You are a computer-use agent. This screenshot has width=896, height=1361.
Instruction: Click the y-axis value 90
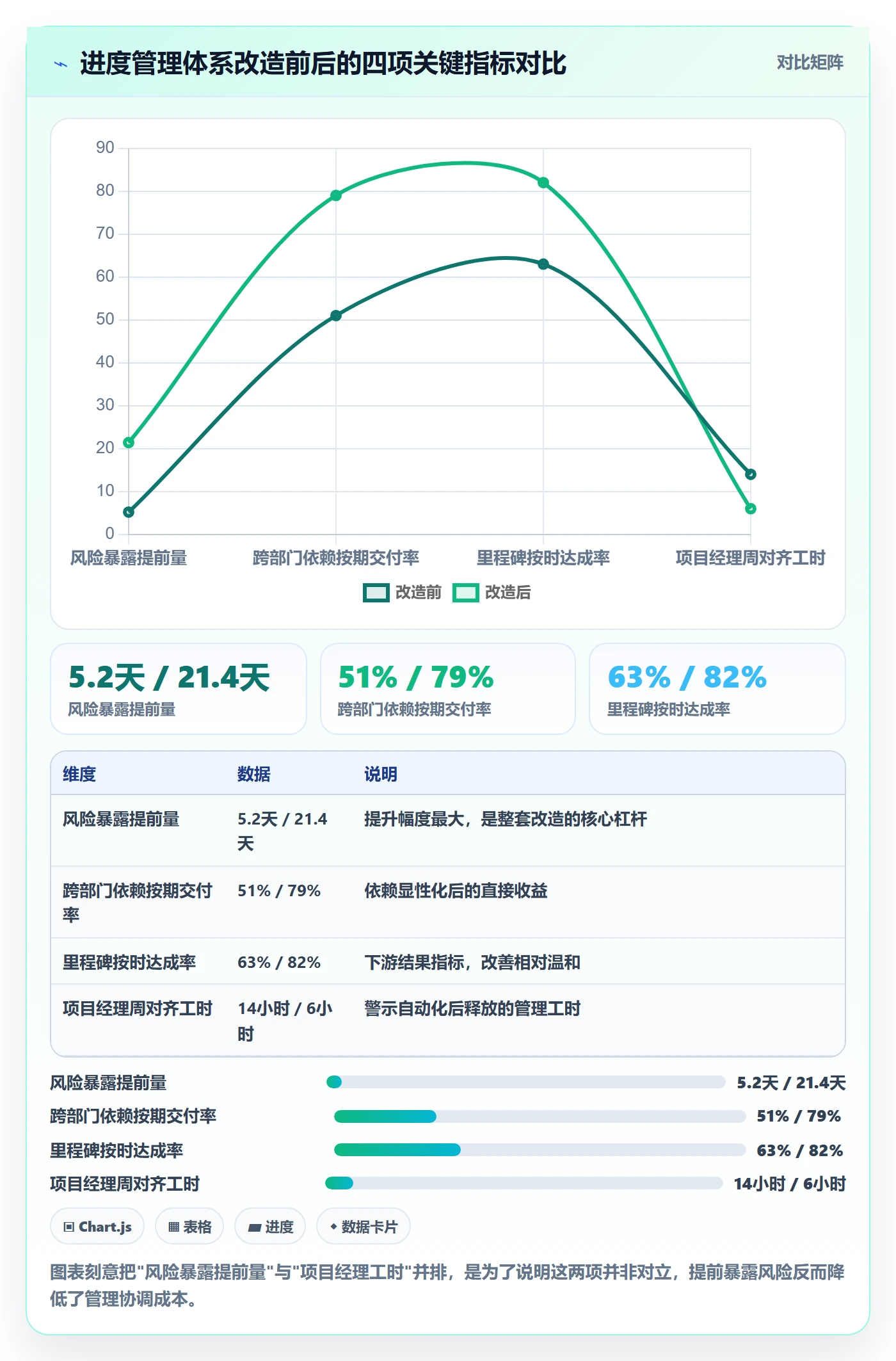[x=105, y=148]
